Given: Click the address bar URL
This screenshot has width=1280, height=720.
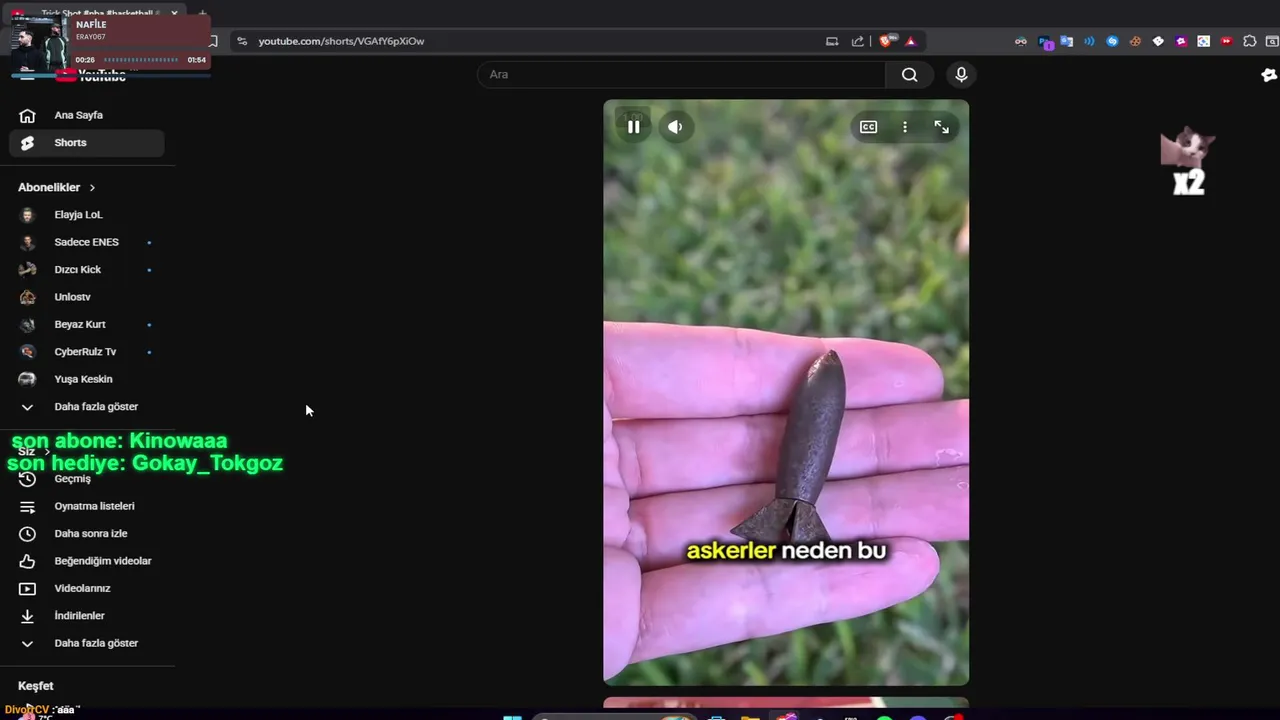Looking at the screenshot, I should [x=341, y=41].
